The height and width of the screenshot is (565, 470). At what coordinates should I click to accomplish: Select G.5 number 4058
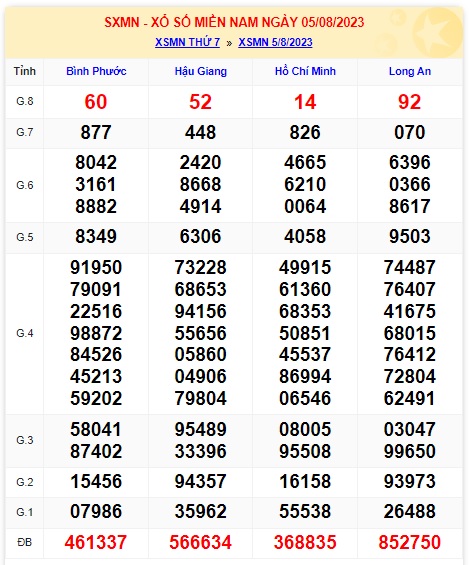305,236
